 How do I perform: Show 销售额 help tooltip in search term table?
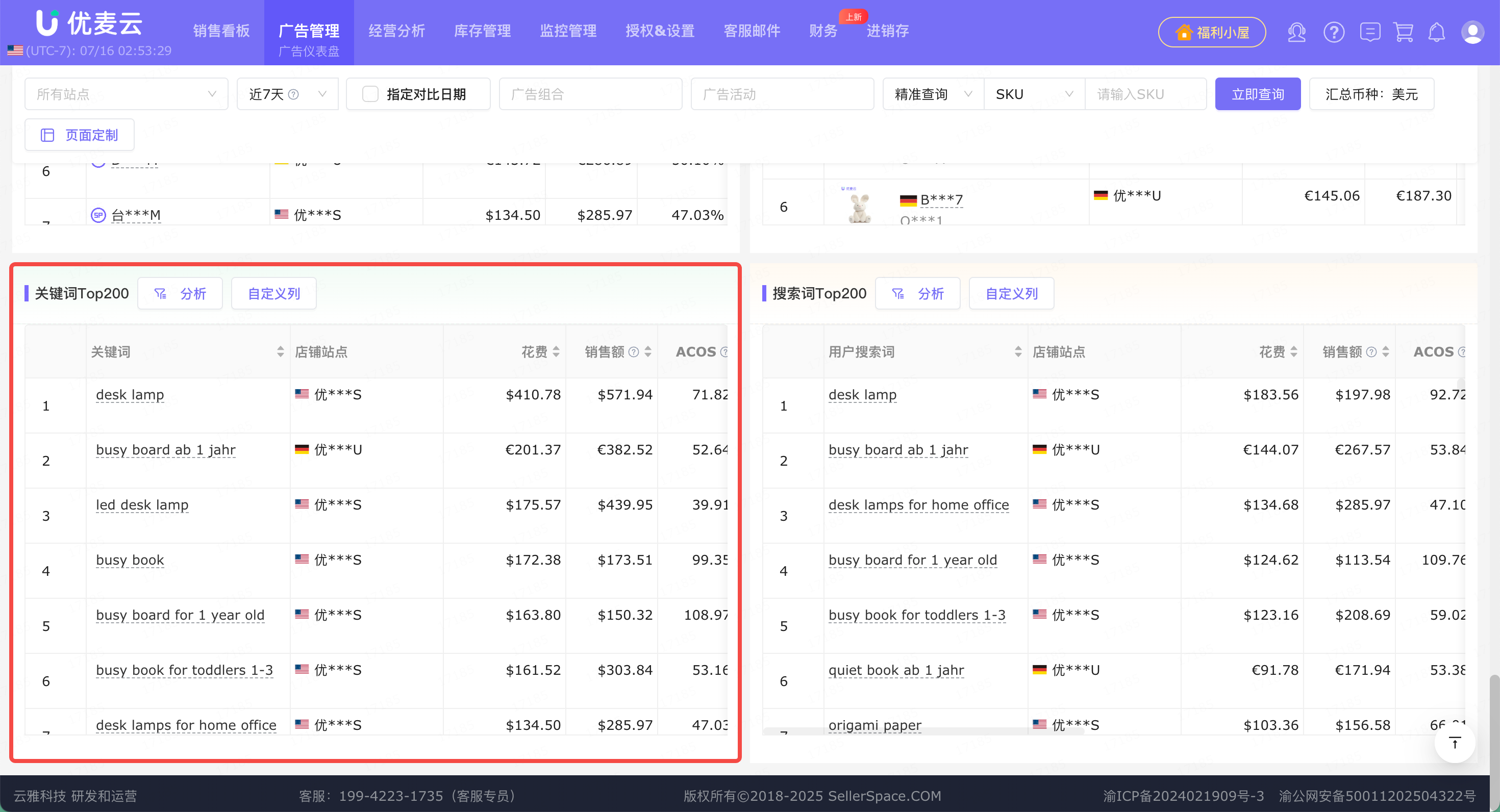pyautogui.click(x=1371, y=351)
